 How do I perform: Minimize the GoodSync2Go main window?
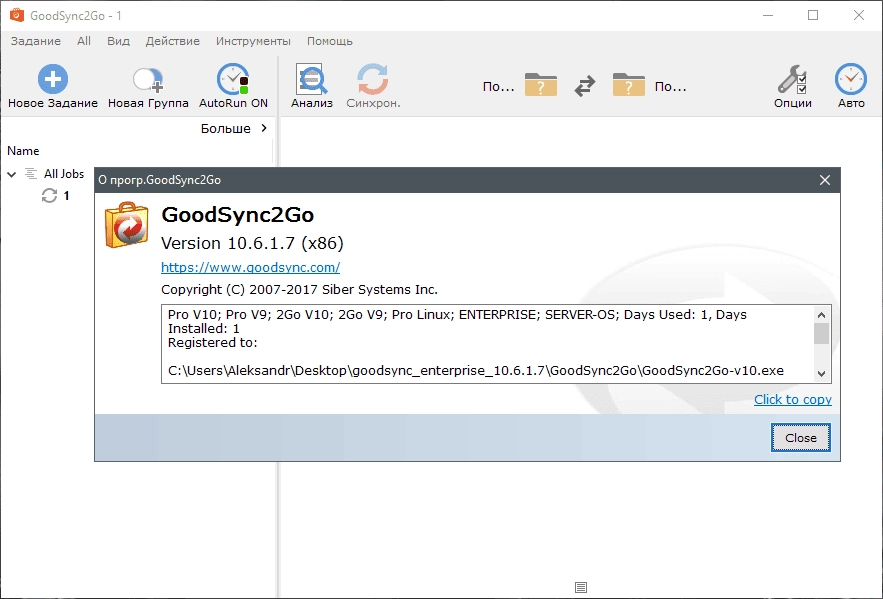pos(767,15)
